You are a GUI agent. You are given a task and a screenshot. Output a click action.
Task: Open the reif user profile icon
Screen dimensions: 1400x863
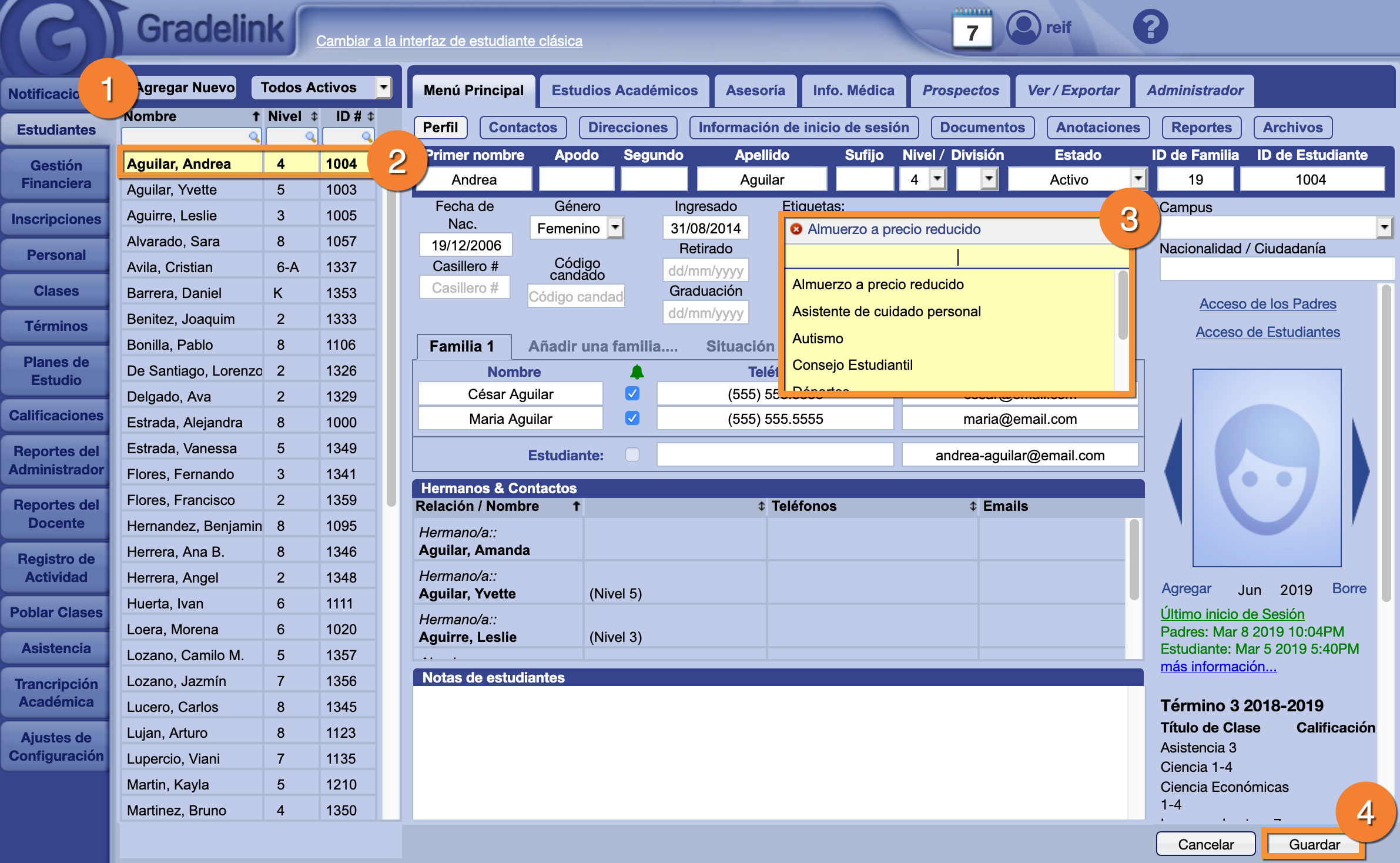click(x=1023, y=27)
